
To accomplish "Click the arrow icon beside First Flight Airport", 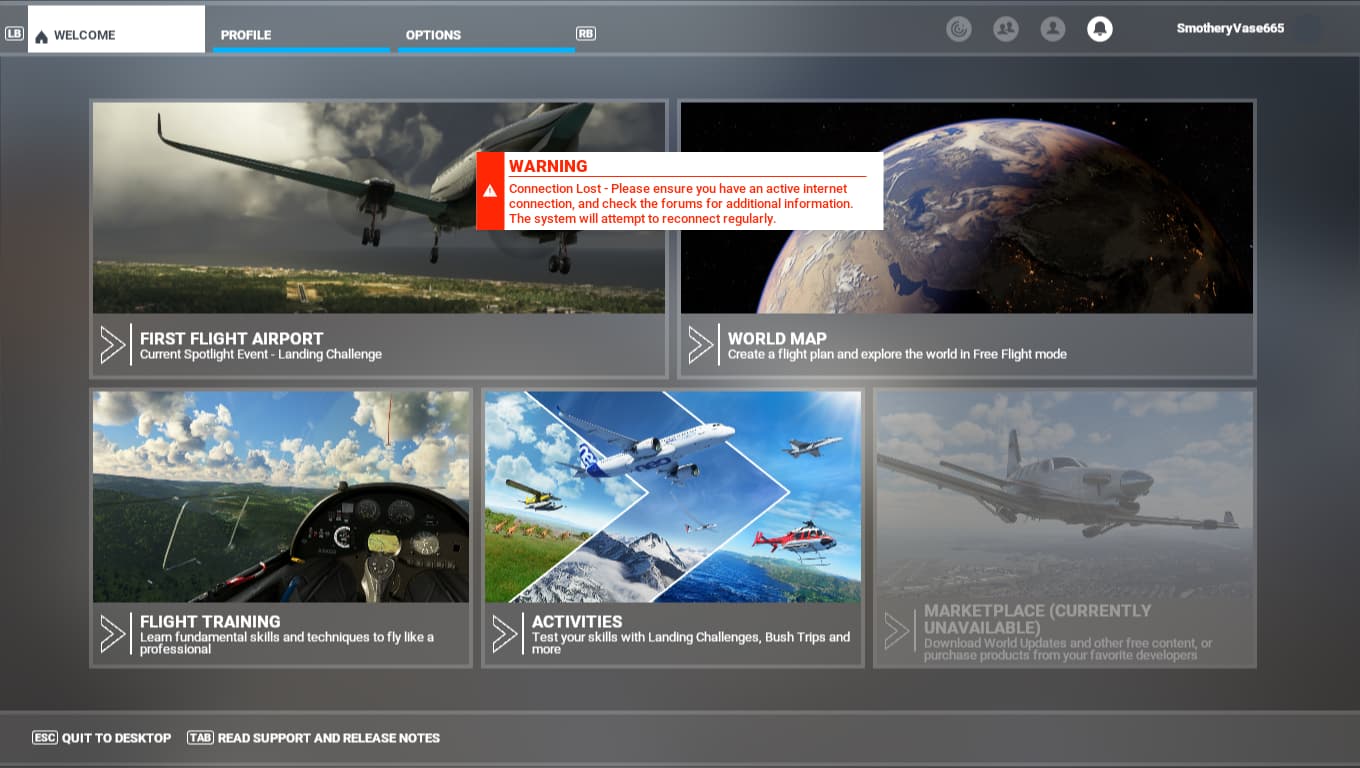I will click(x=112, y=345).
